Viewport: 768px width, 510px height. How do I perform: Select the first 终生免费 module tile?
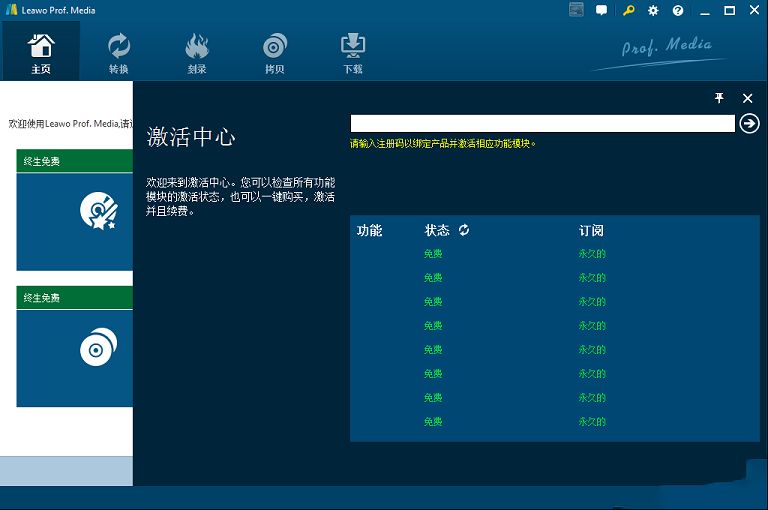coord(74,210)
